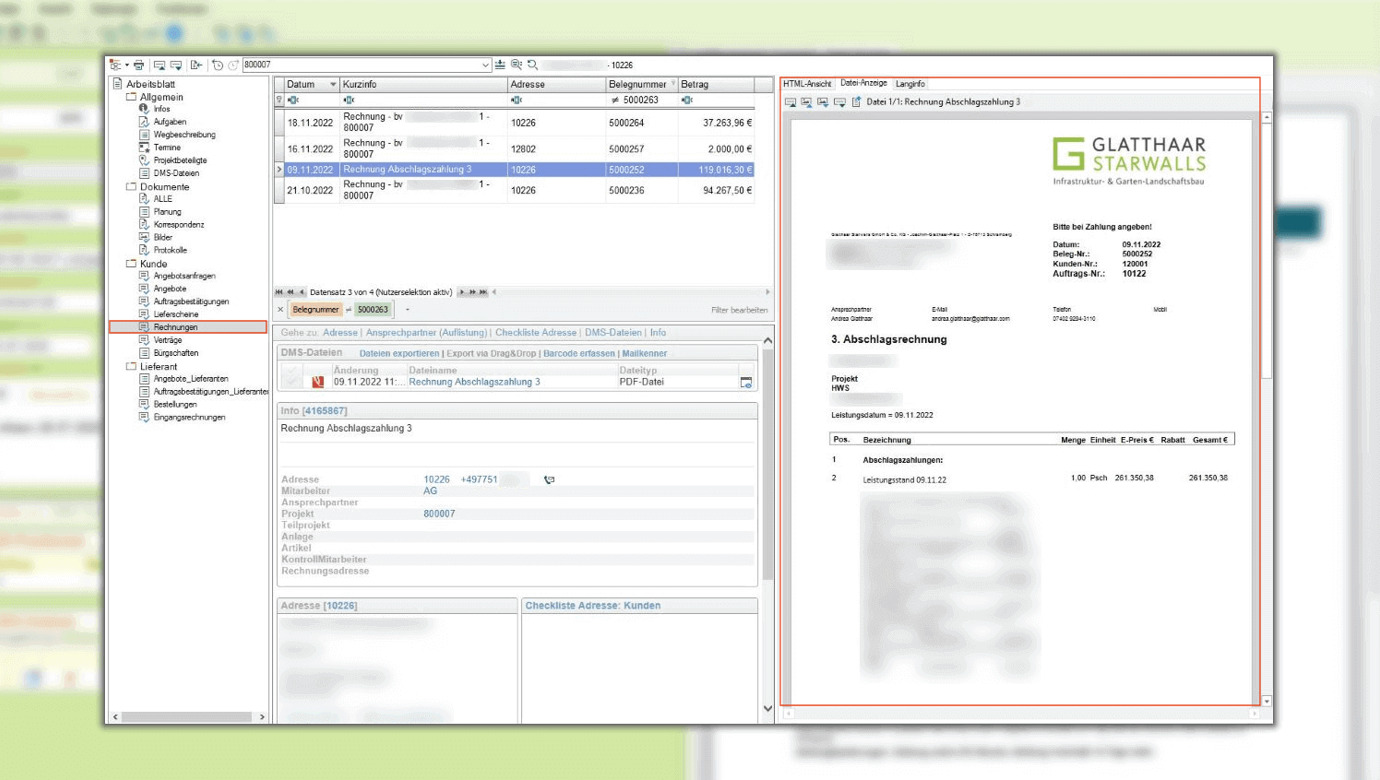Click the history clock icon in the toolbar

tap(217, 65)
